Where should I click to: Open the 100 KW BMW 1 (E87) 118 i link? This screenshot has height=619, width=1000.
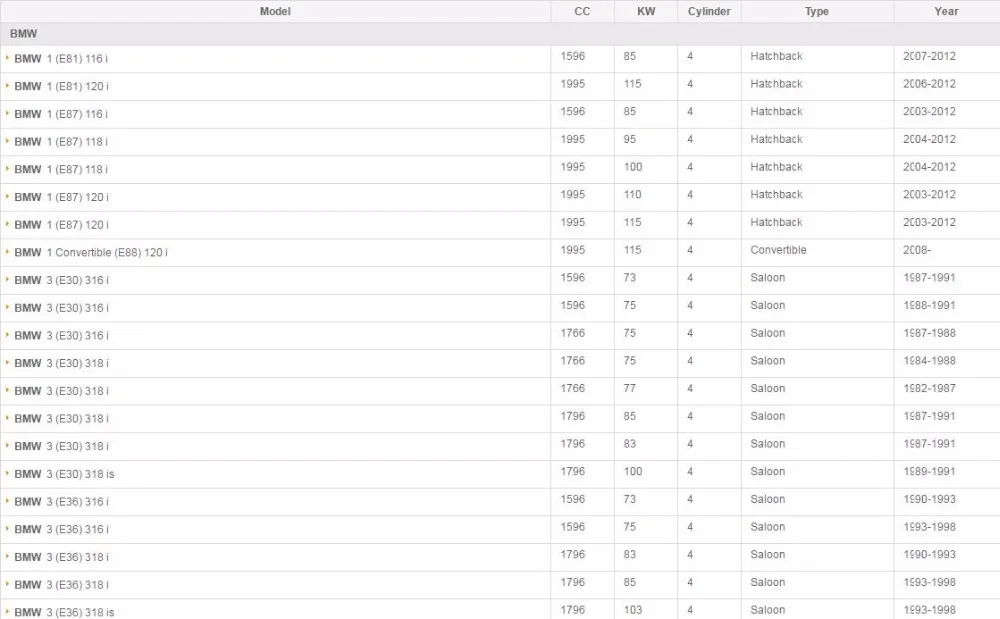(61, 170)
